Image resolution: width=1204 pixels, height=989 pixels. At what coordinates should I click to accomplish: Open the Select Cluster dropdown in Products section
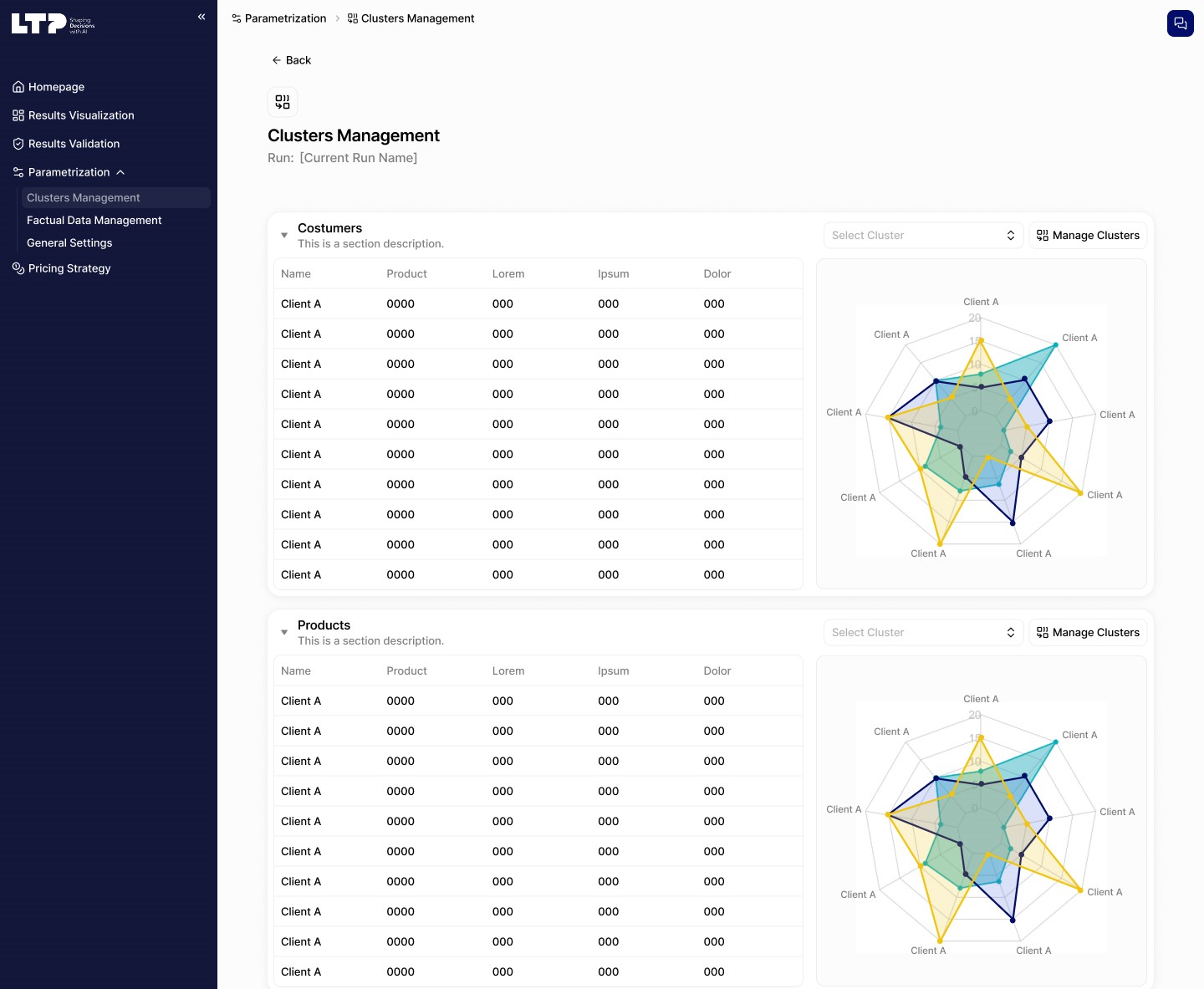(x=922, y=632)
